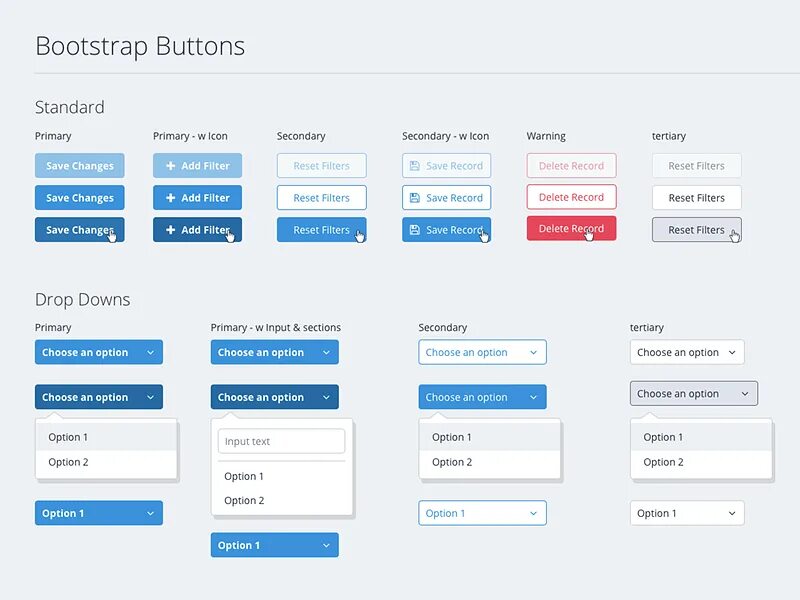Viewport: 800px width, 600px height.
Task: Click the faded tertiary Reset Filters button
Action: tap(696, 166)
